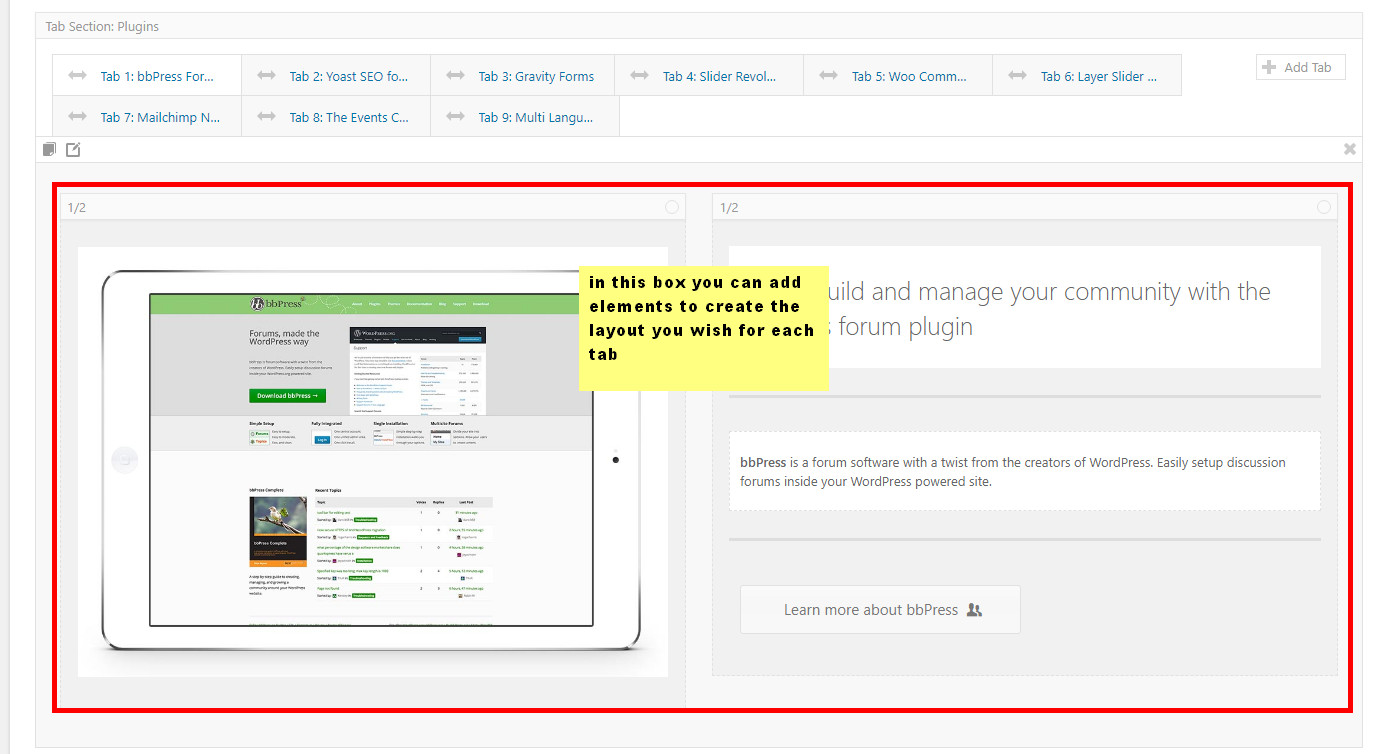
Task: Click the circle icon on the left 1/2 column
Action: (x=672, y=207)
